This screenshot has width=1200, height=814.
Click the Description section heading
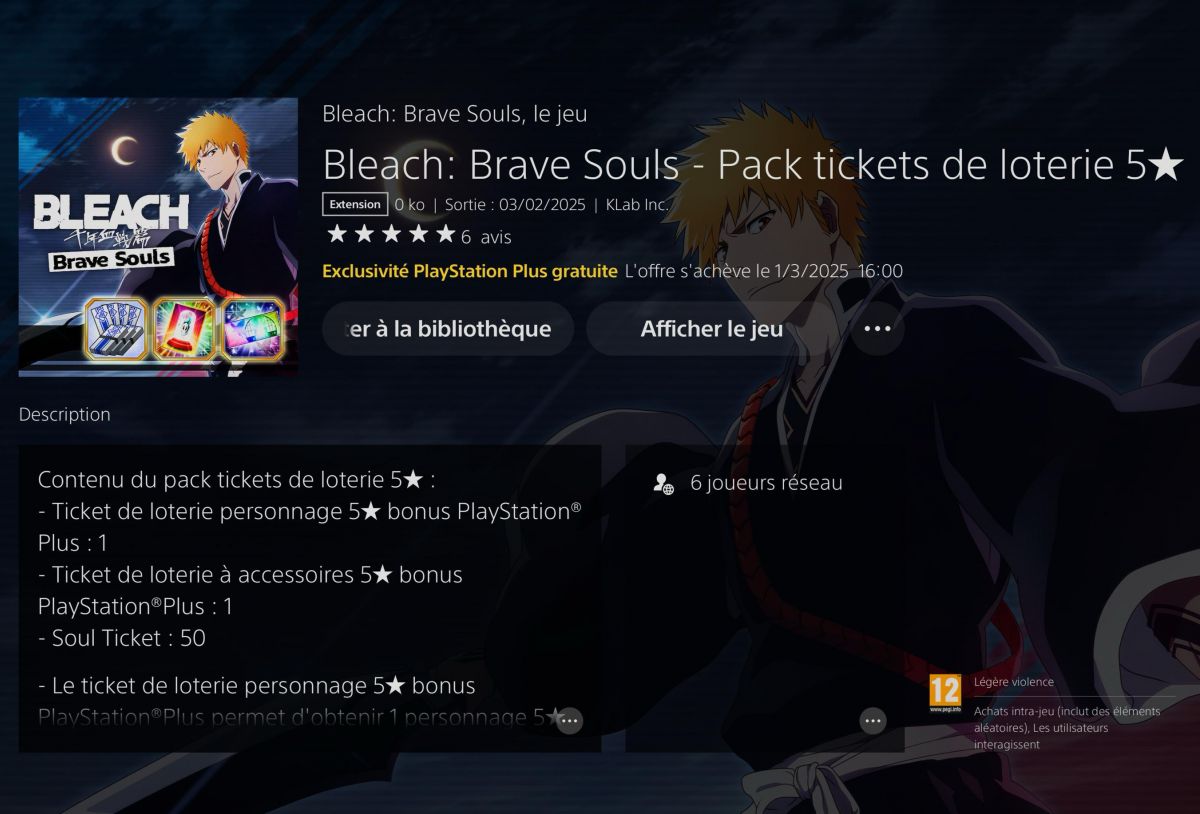[x=65, y=414]
